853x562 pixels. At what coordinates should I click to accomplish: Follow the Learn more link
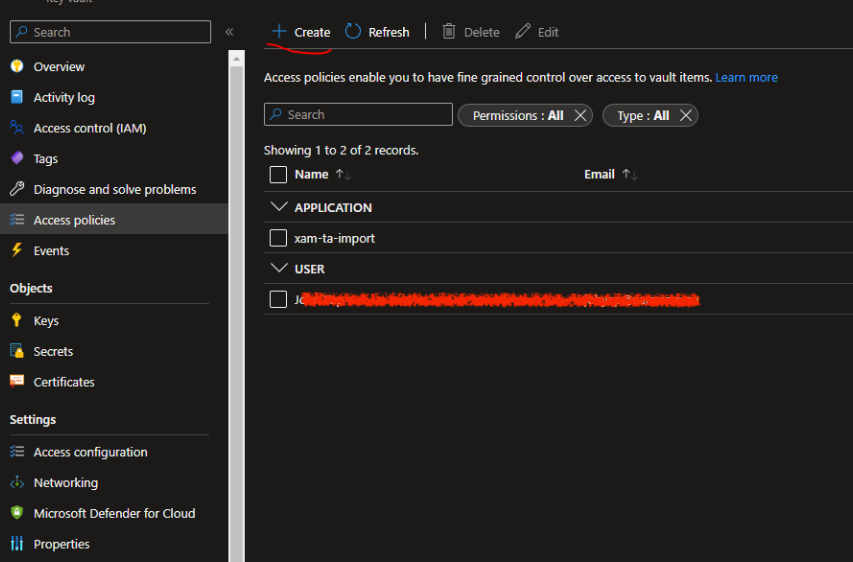[x=746, y=77]
